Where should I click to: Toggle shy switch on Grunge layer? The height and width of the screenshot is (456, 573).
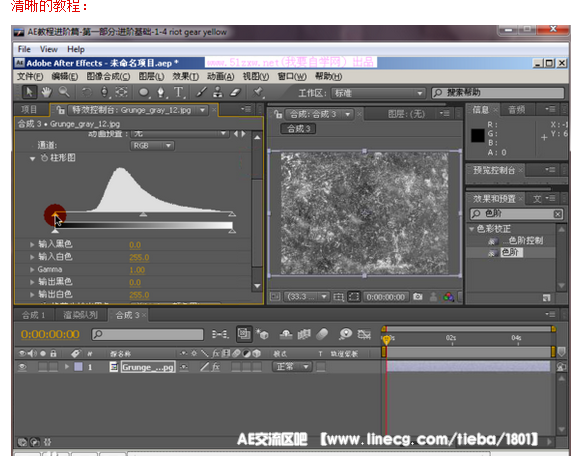coord(183,366)
